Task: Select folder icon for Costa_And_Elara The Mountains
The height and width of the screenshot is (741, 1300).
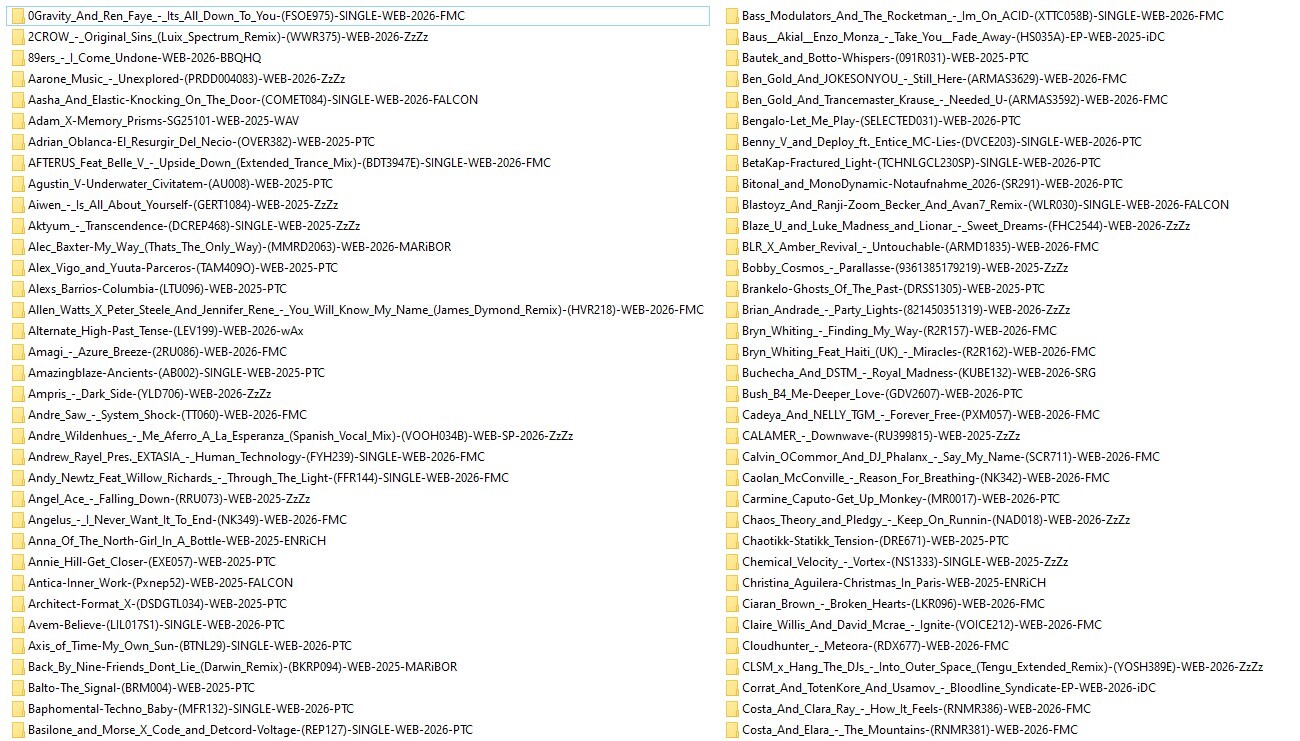Action: point(732,730)
